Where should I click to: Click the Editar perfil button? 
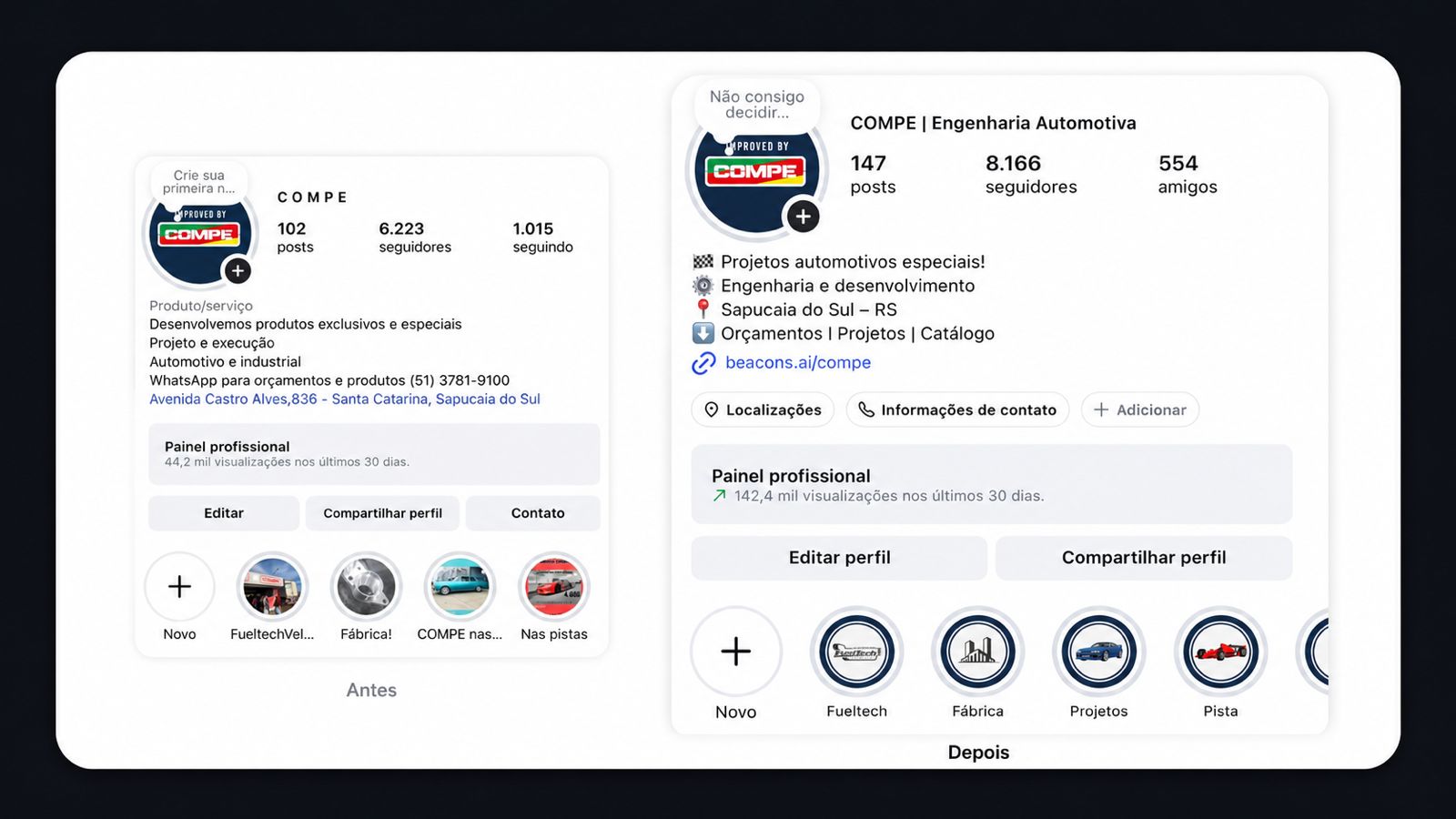tap(839, 558)
